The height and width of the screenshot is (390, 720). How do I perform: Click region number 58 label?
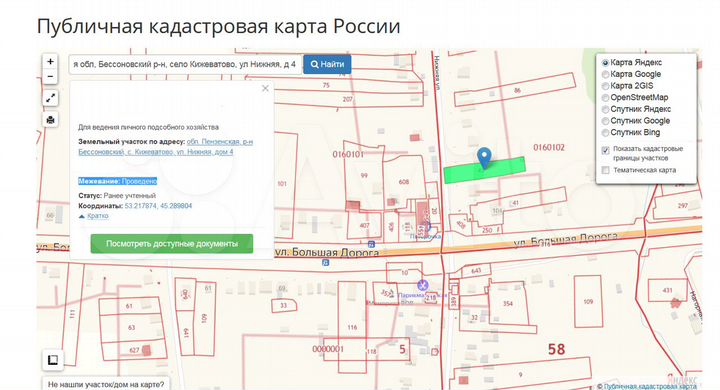click(556, 349)
